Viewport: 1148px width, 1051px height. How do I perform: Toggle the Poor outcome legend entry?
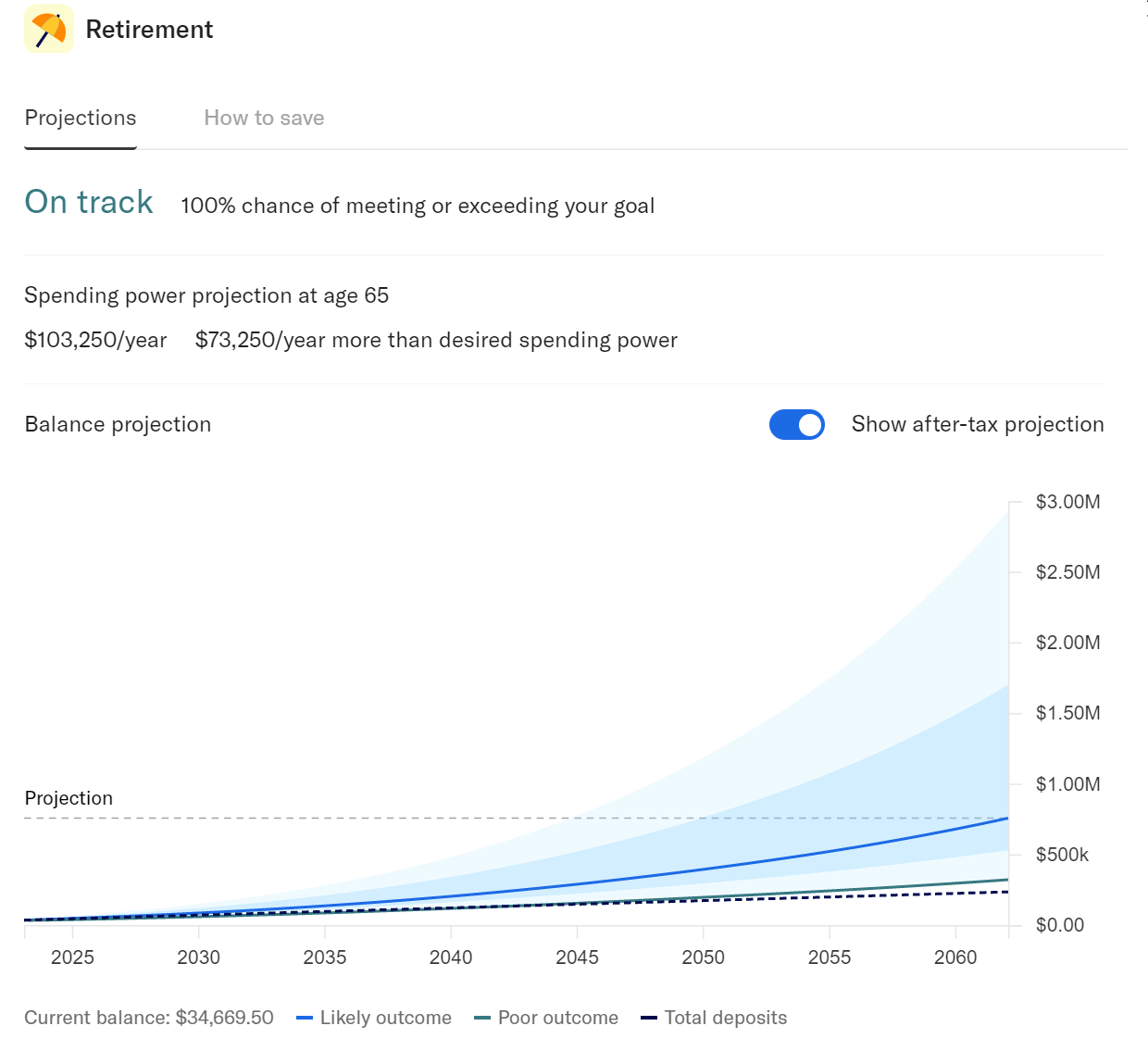pyautogui.click(x=558, y=1018)
